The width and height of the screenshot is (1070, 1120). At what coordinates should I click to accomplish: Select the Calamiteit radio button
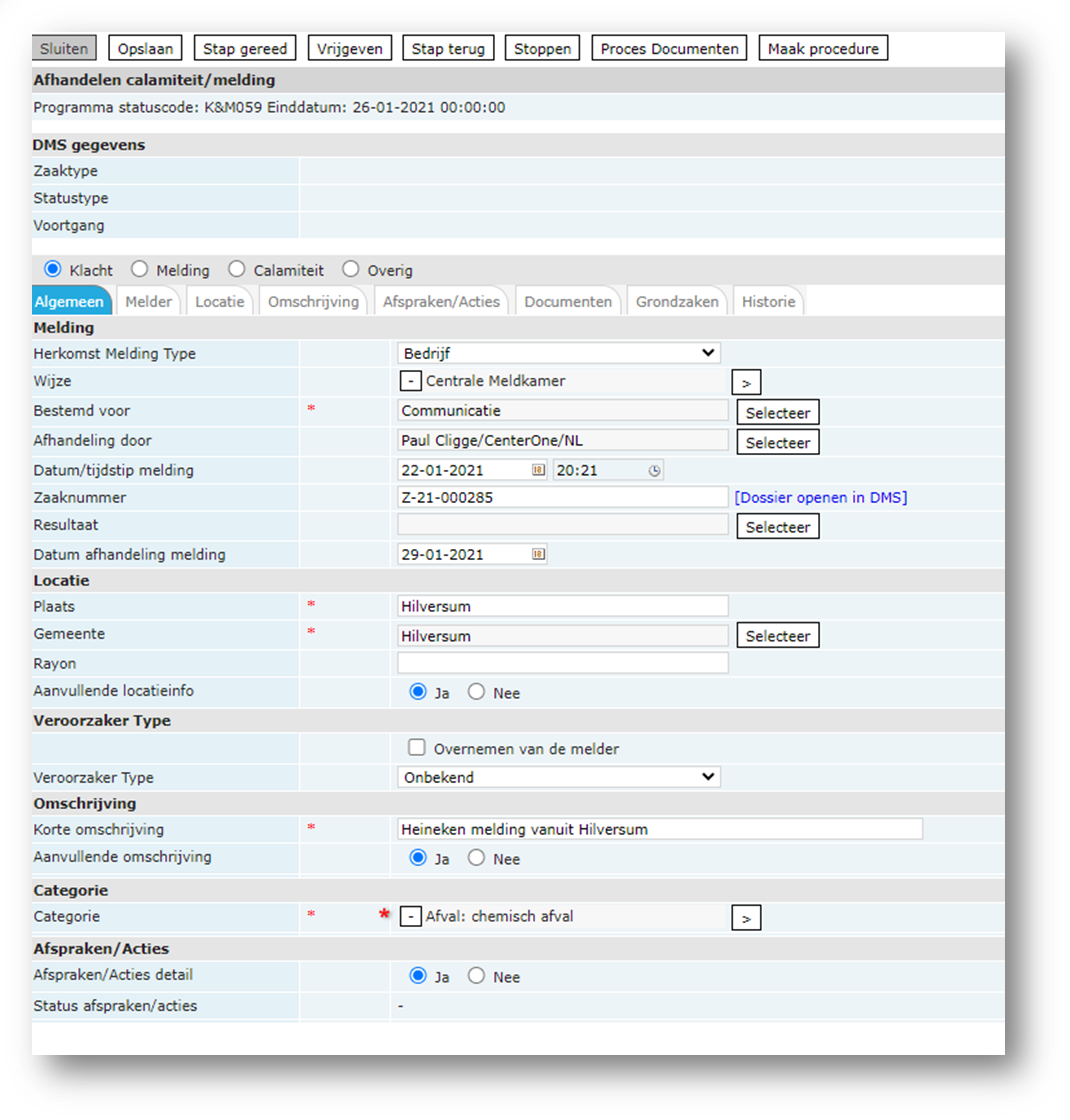(x=237, y=270)
